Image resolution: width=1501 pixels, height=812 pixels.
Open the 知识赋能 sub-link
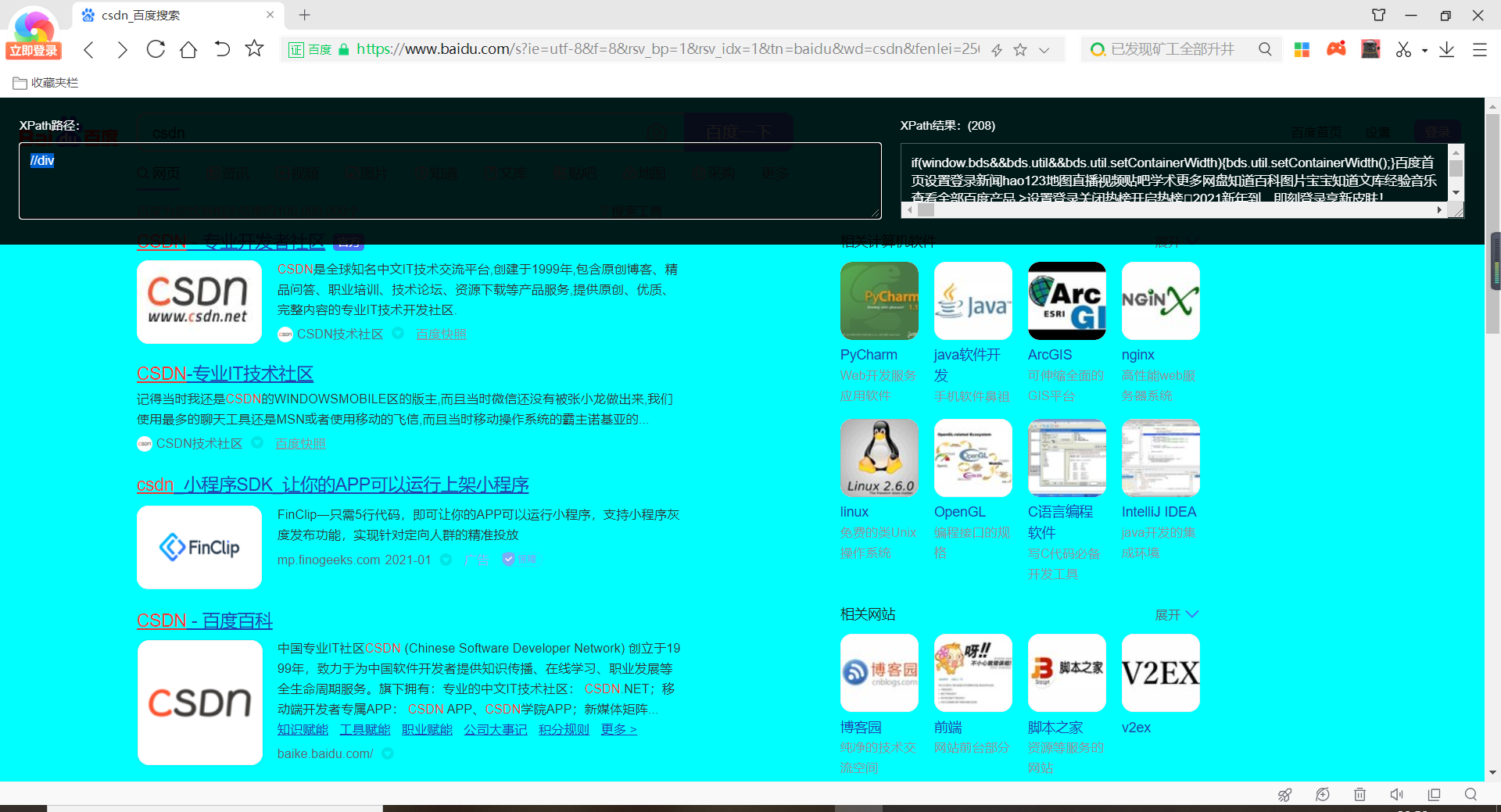(303, 730)
